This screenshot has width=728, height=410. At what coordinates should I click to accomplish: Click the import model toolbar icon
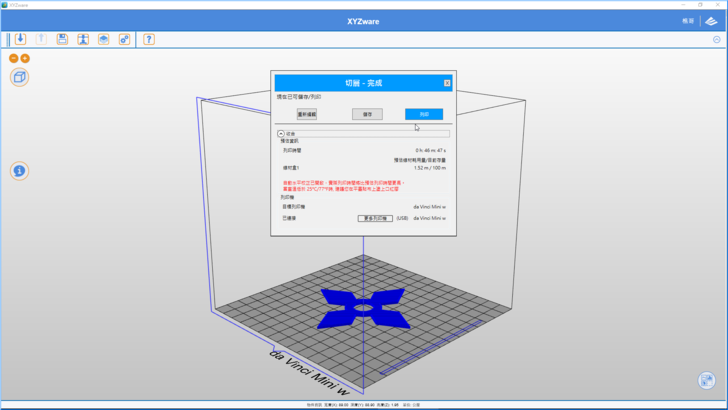(20, 39)
